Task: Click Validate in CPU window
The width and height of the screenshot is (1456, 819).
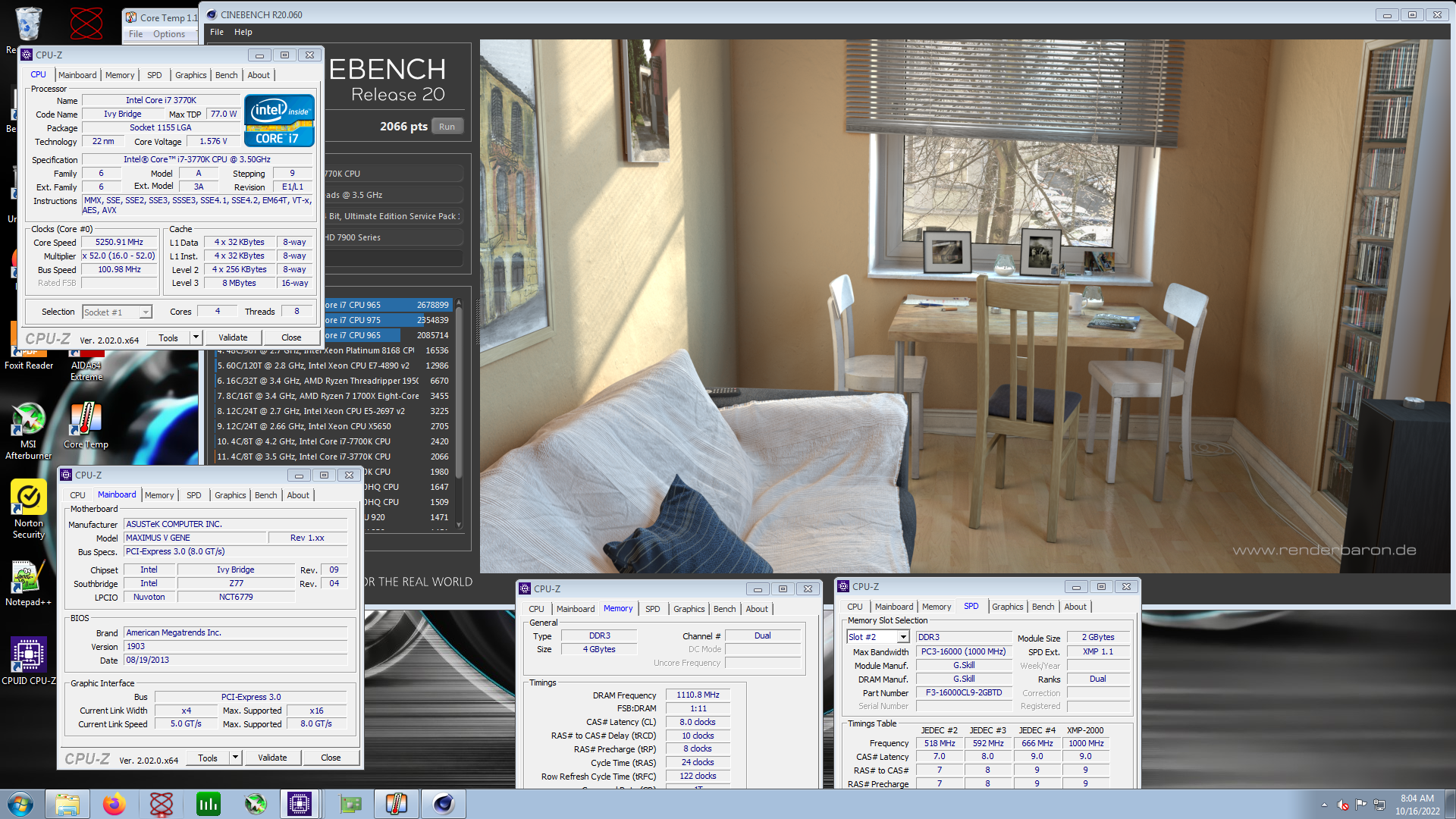Action: 233,337
